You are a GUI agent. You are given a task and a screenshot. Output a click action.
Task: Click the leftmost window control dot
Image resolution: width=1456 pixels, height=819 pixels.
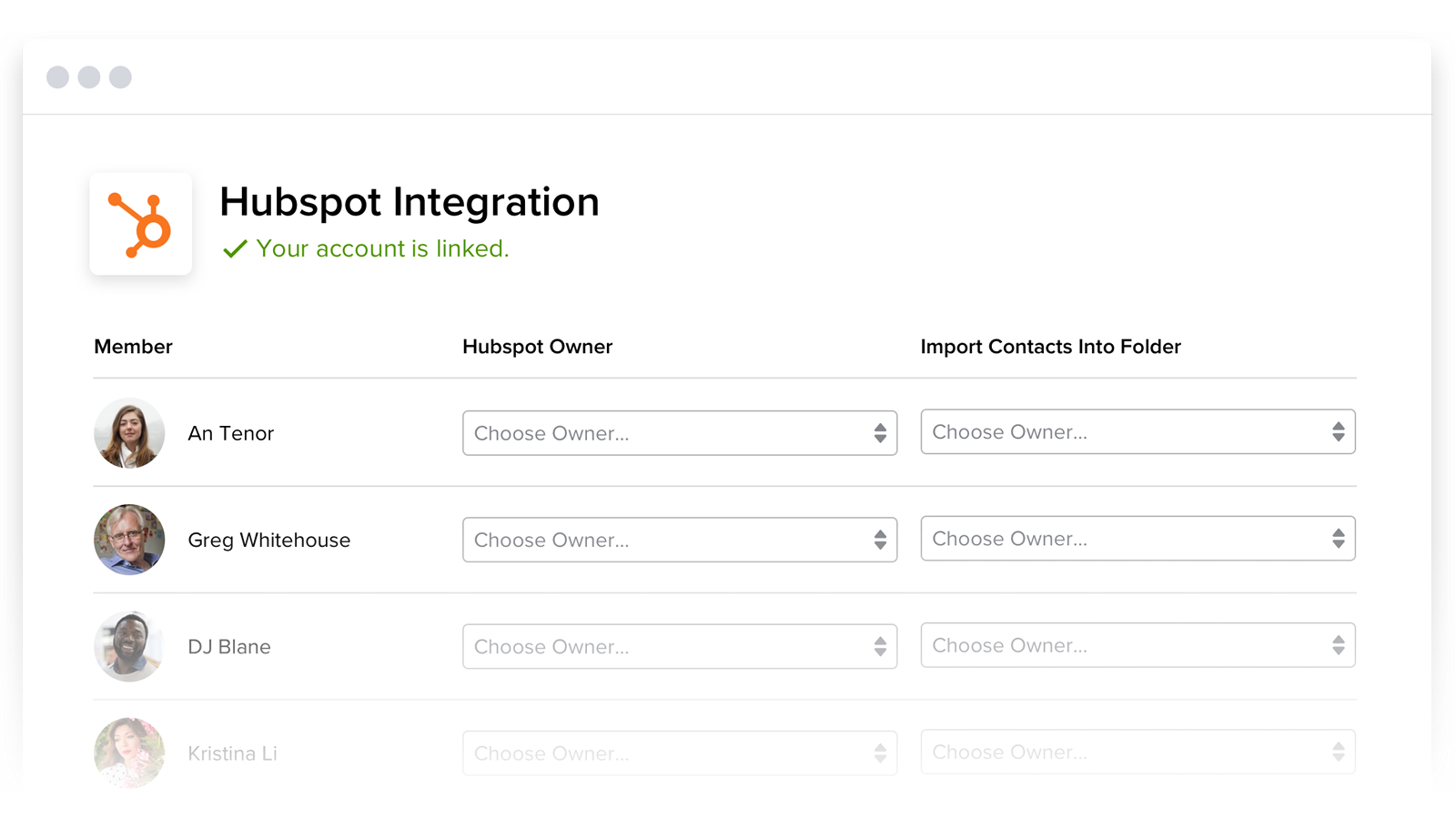point(59,76)
